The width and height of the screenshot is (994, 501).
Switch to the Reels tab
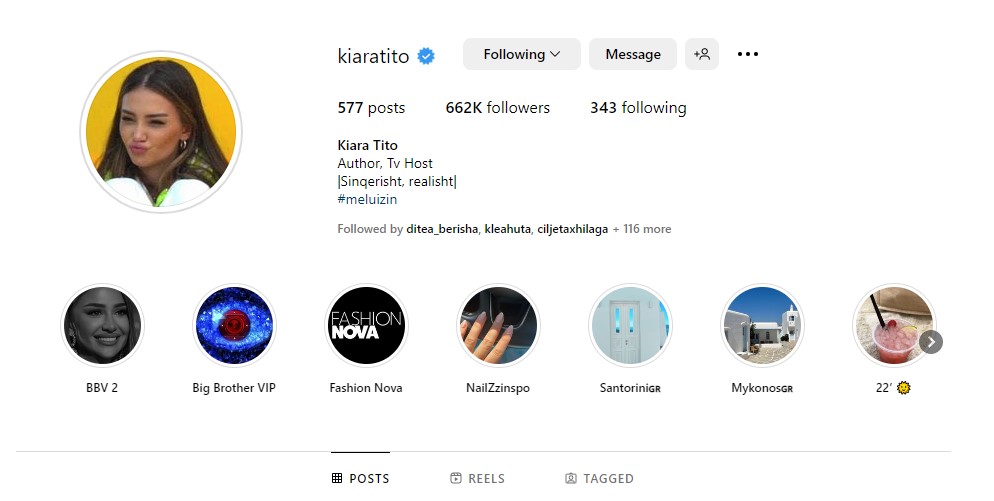pyautogui.click(x=477, y=478)
